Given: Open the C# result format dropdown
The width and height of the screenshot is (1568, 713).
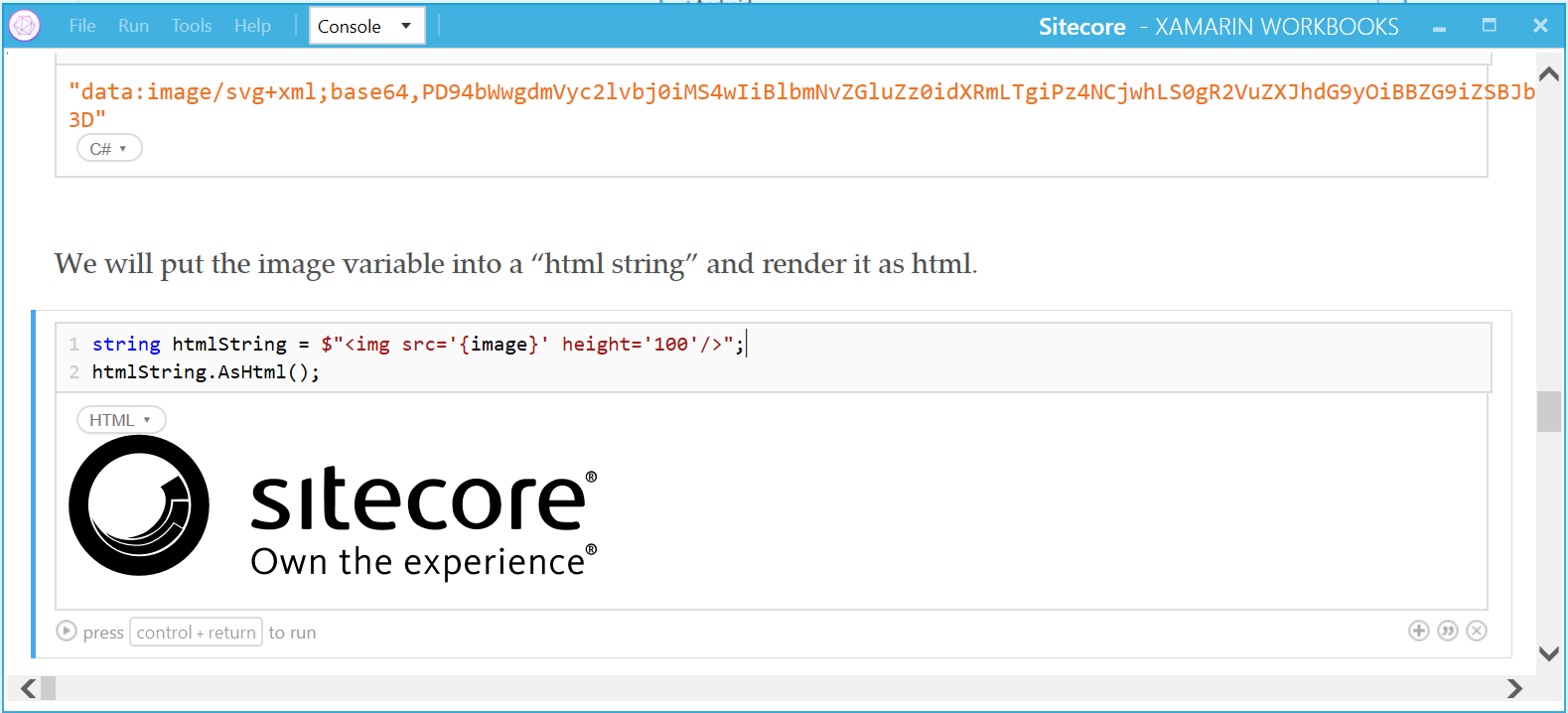Looking at the screenshot, I should click(x=109, y=149).
